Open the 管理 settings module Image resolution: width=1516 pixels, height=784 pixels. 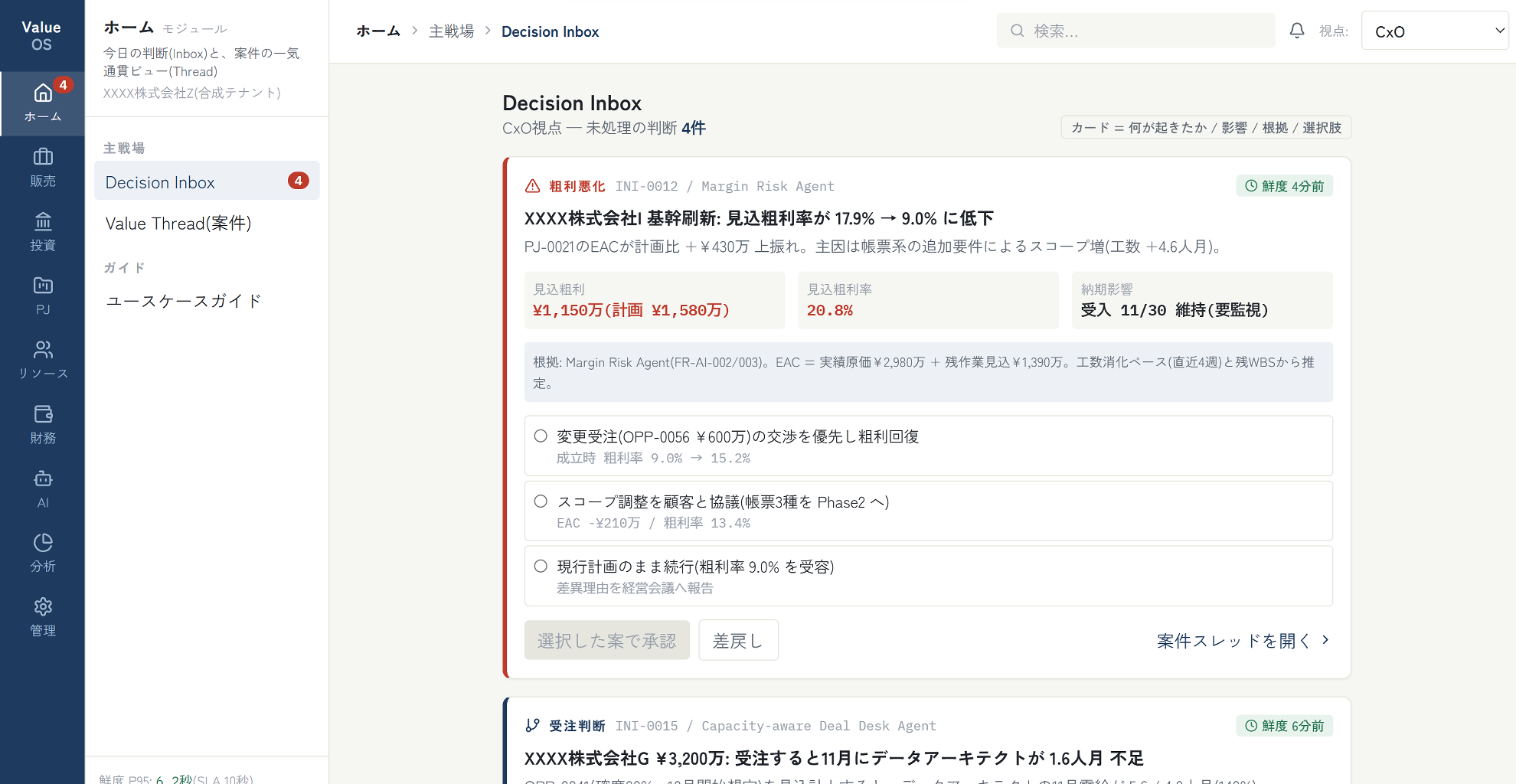click(x=42, y=618)
